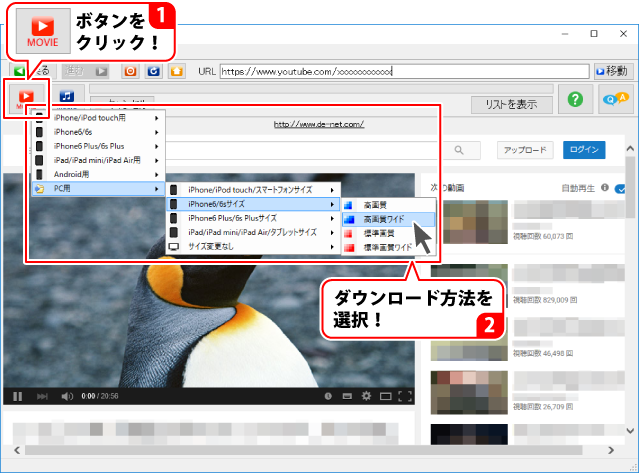Expand arrow beside サイズ変更なし
This screenshot has width=640, height=473.
pyautogui.click(x=332, y=247)
